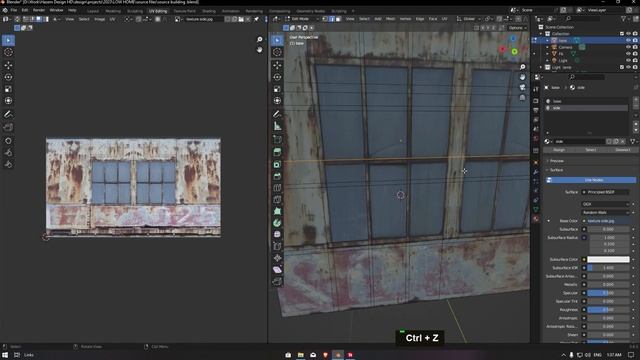Expand the Preview panel

point(556,161)
